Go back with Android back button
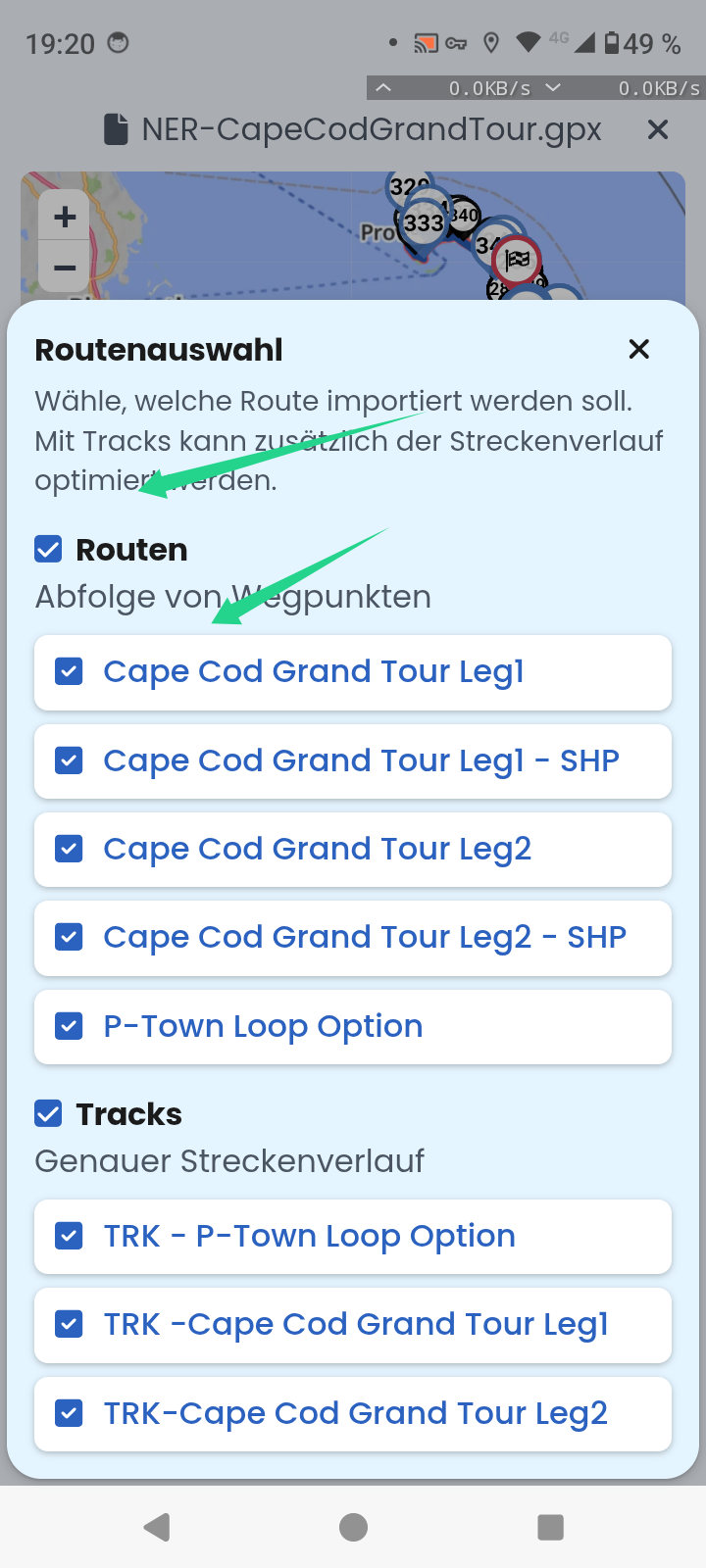 157,1527
